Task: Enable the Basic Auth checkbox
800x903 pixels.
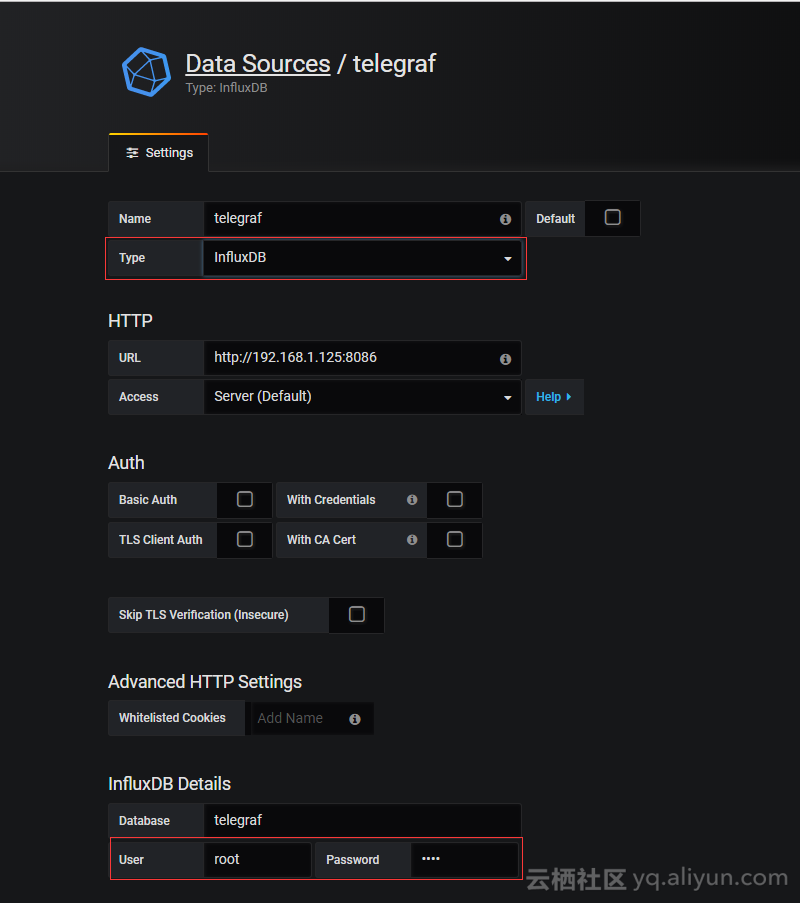Action: tap(245, 499)
